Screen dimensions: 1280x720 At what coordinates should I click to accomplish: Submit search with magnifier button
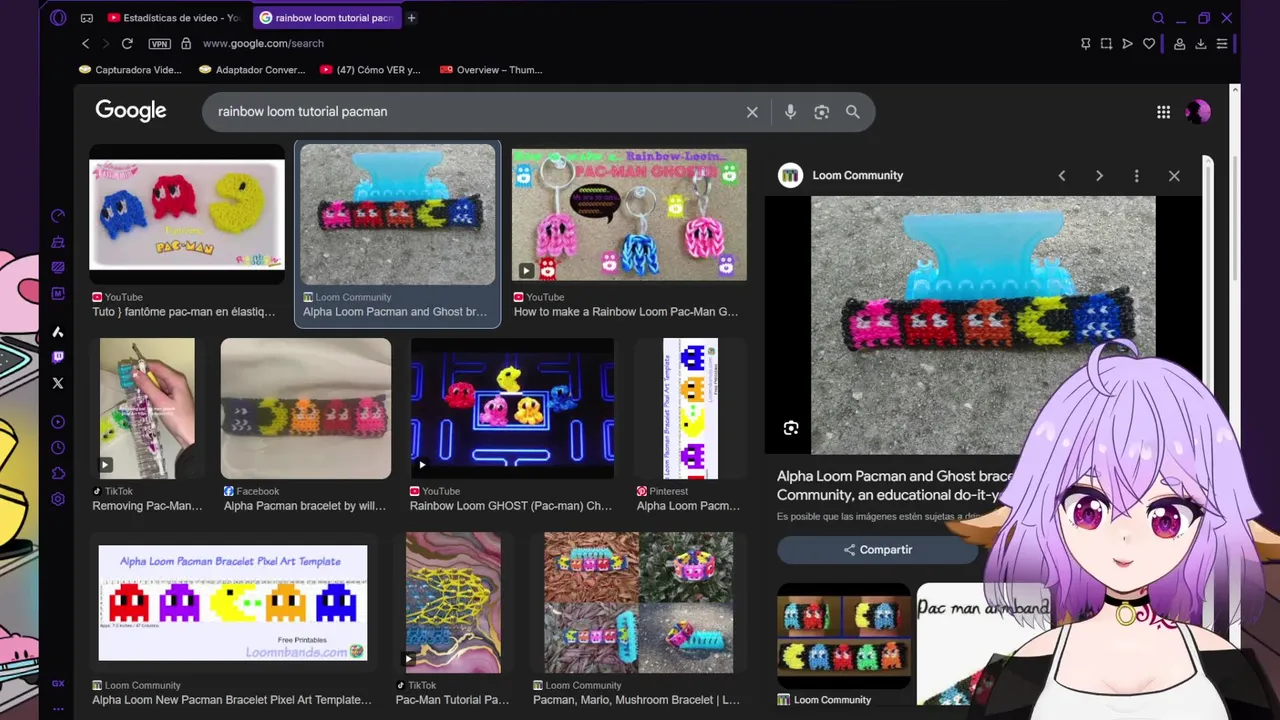tap(853, 112)
